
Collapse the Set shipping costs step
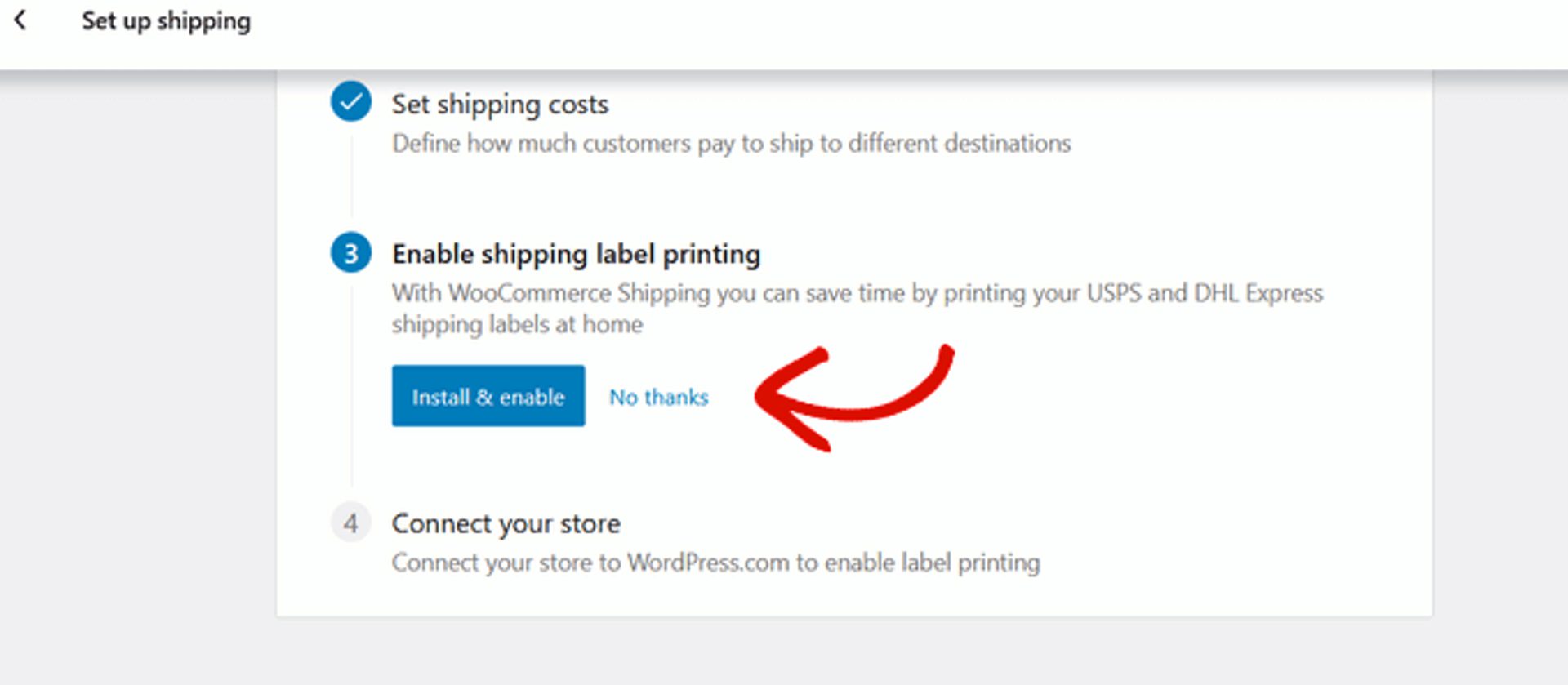(500, 105)
